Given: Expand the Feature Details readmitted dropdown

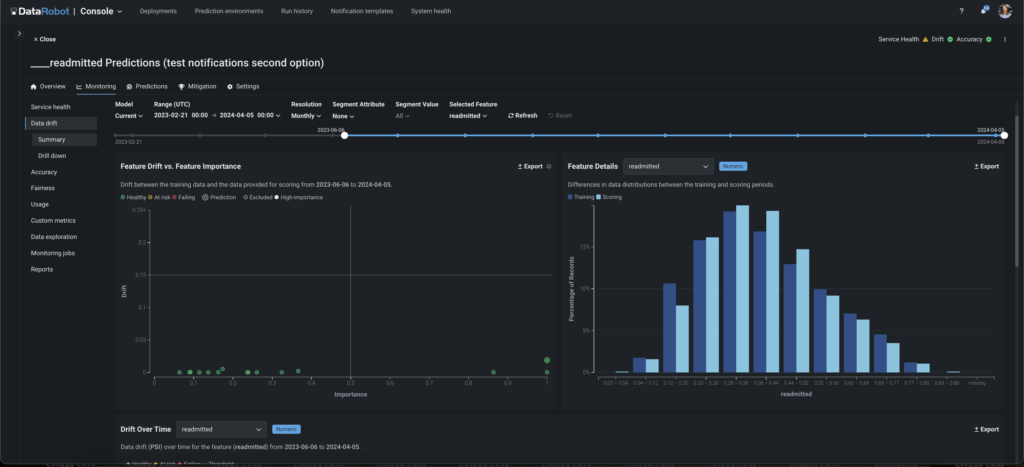Looking at the screenshot, I should (667, 166).
